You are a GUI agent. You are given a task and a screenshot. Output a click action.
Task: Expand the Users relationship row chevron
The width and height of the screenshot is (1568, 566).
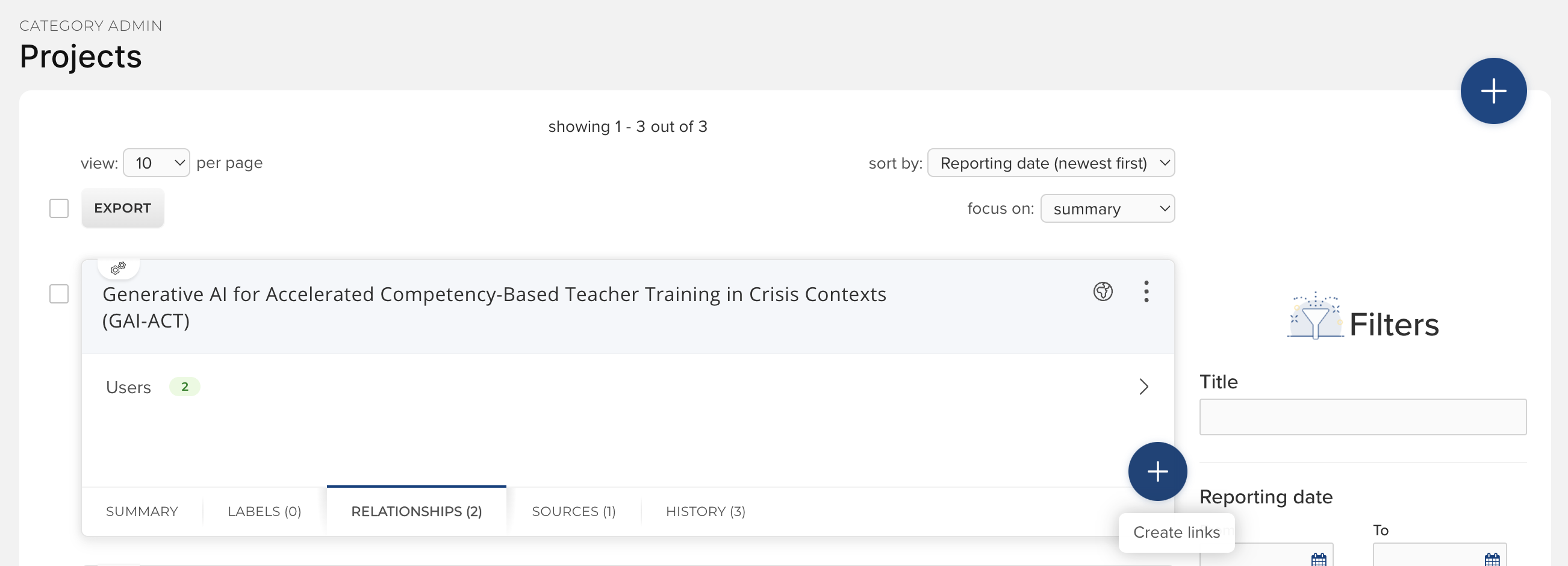point(1143,387)
